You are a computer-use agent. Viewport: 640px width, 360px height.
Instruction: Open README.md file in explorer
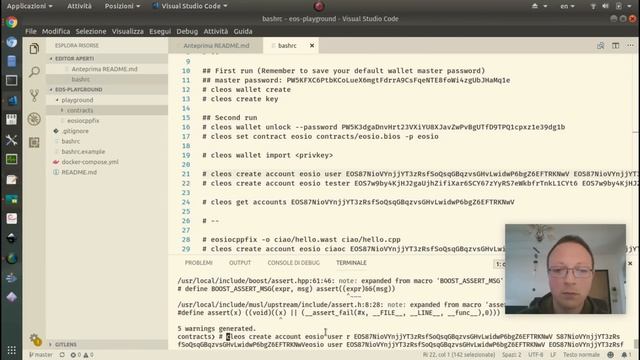pos(79,172)
